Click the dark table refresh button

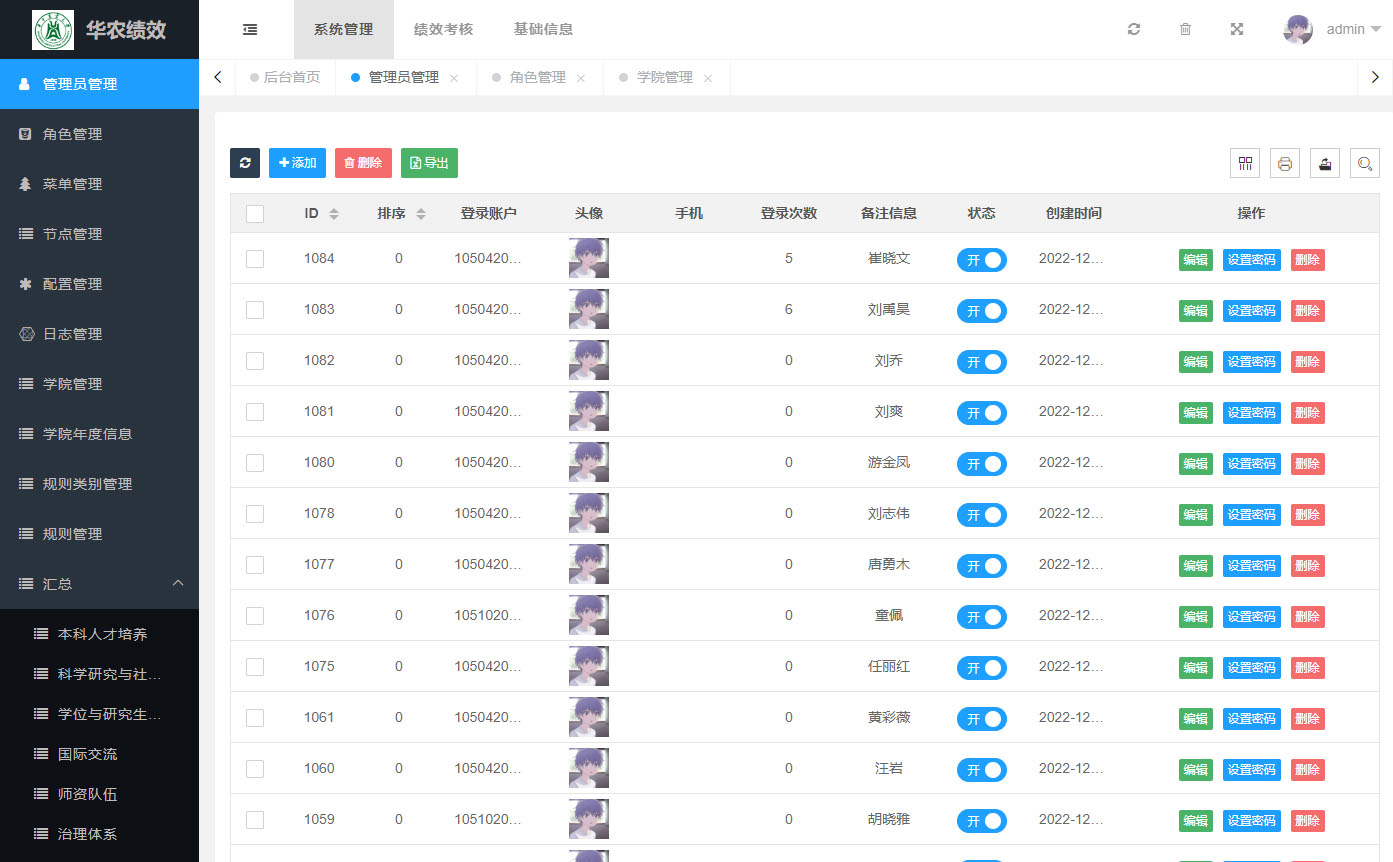[x=245, y=163]
